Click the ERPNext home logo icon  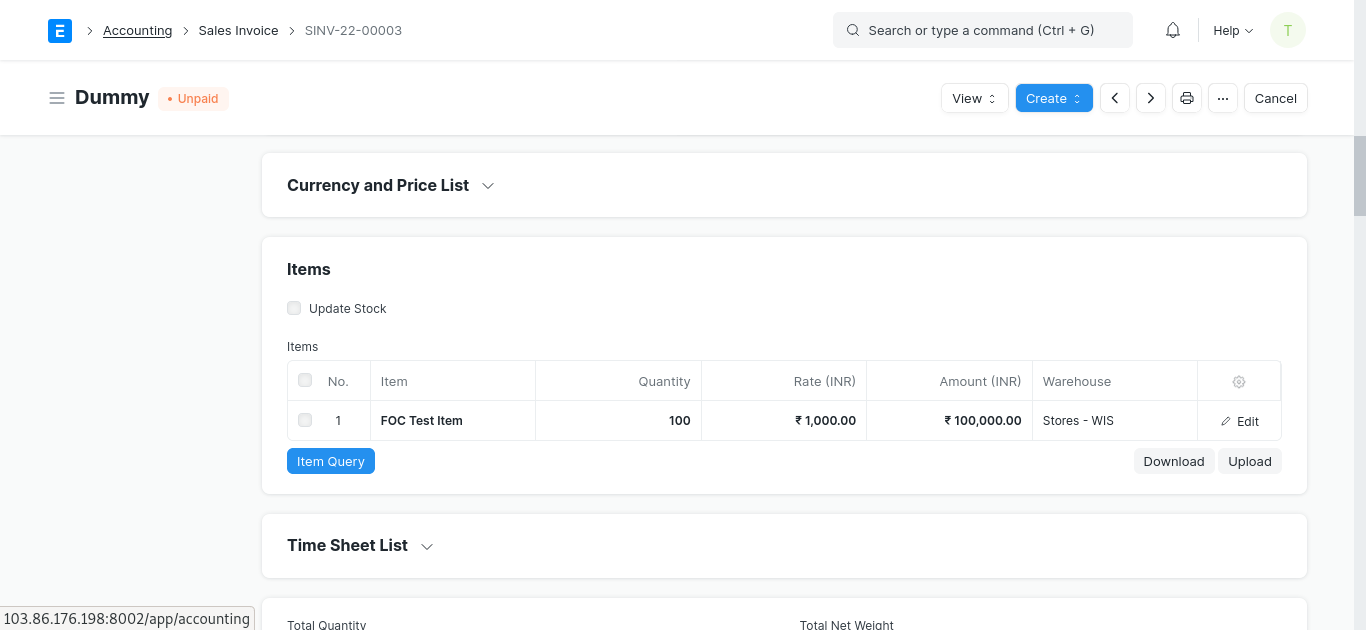point(60,31)
